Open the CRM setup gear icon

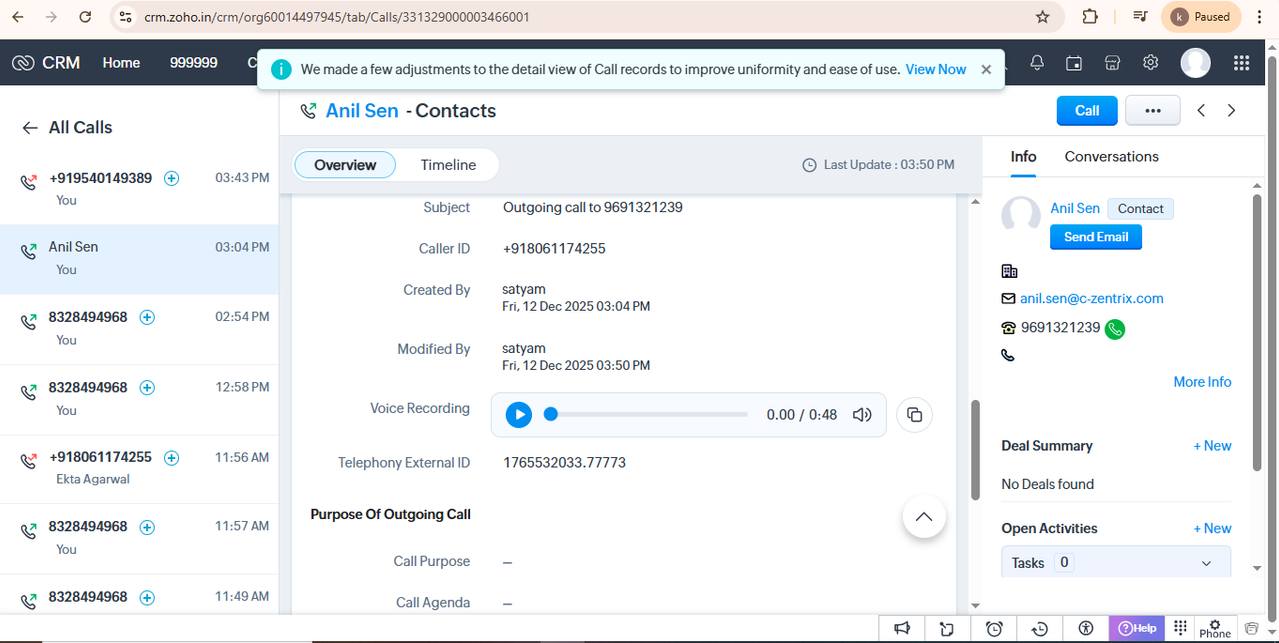click(x=1149, y=62)
